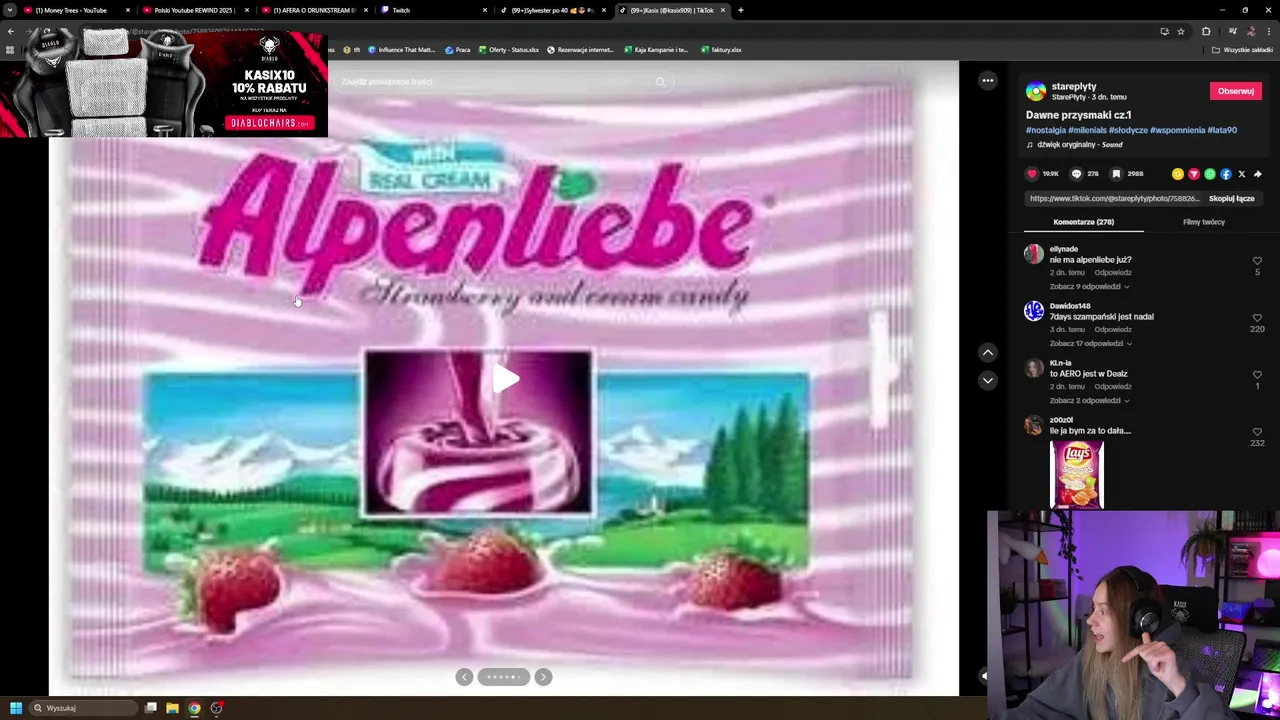Viewport: 1280px width, 720px height.
Task: Open the Polski Youtube REWIND 2025 tab
Action: tap(195, 10)
